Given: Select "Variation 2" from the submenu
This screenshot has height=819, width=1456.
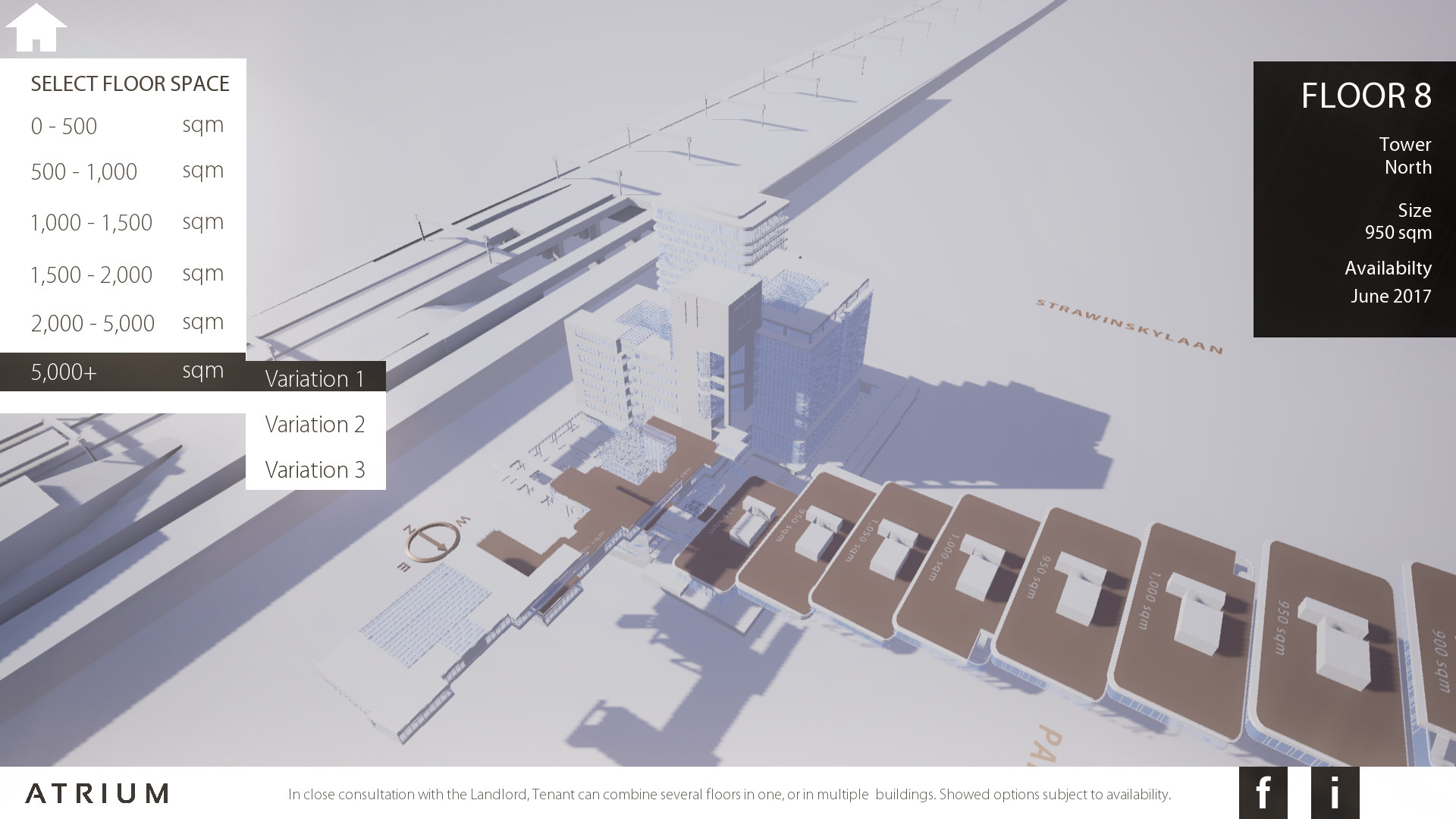Looking at the screenshot, I should (x=314, y=424).
